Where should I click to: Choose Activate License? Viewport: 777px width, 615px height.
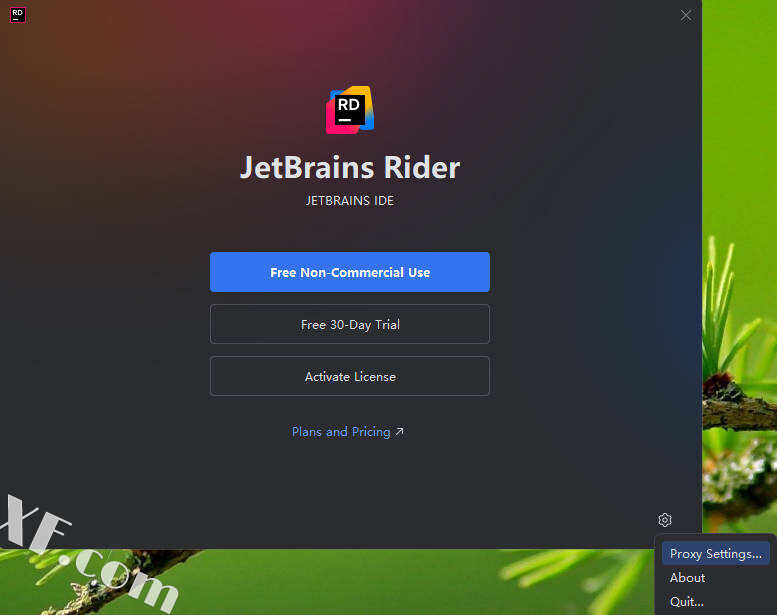[x=350, y=376]
